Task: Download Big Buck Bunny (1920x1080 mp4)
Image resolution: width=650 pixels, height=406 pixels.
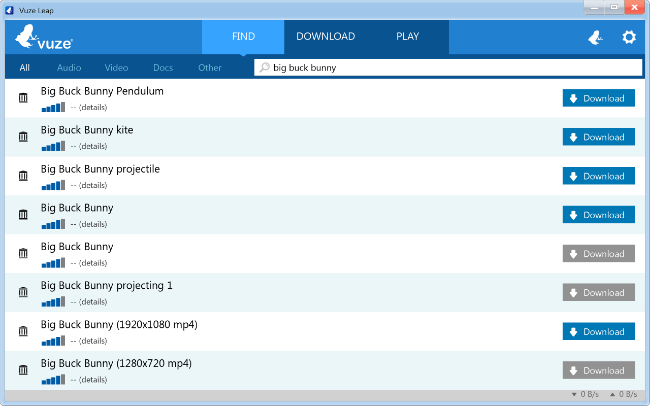Action: pos(599,331)
